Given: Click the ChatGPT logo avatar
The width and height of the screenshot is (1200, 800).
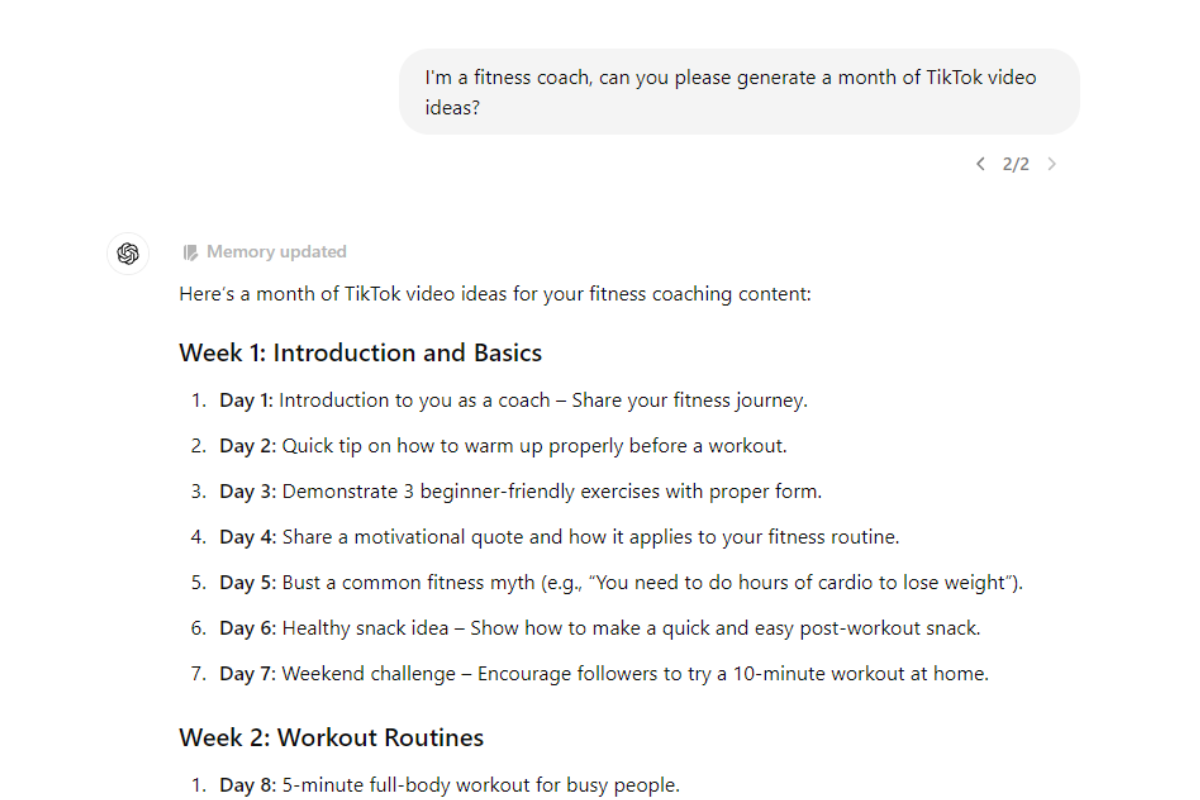Looking at the screenshot, I should [x=128, y=254].
